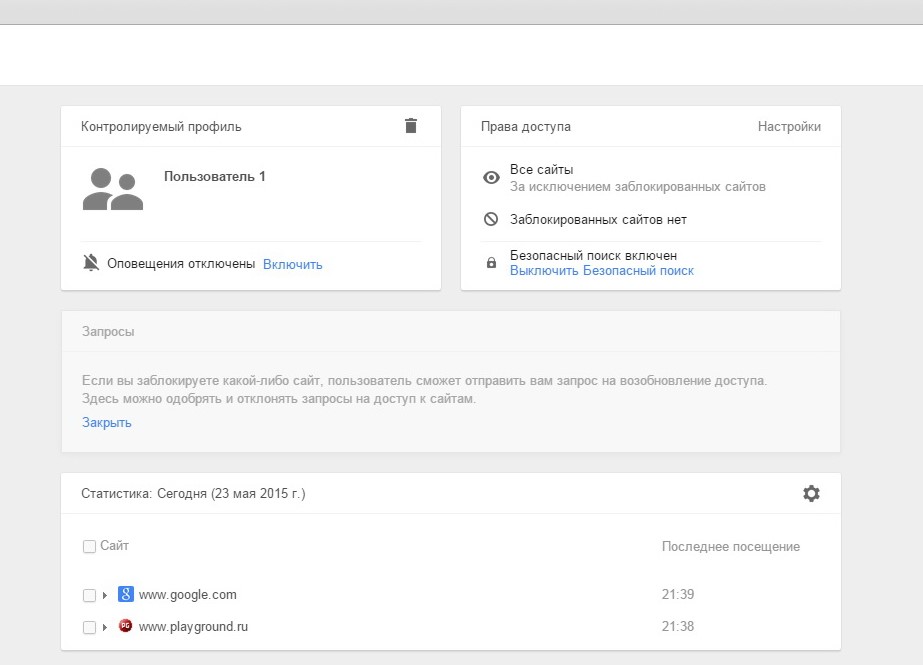
Task: Open statistics settings gear icon
Action: (811, 493)
